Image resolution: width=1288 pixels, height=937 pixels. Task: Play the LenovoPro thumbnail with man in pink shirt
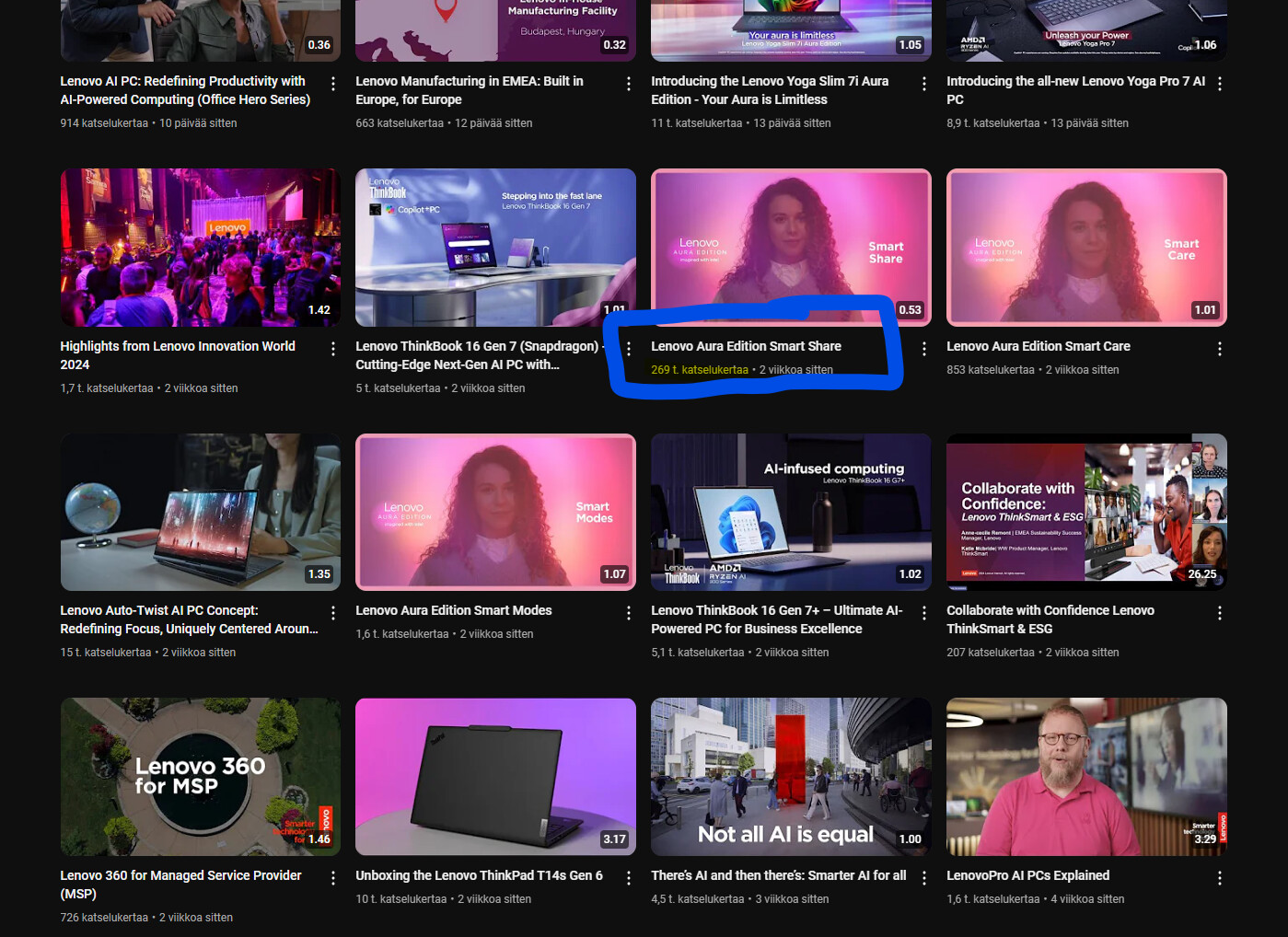tap(1086, 777)
